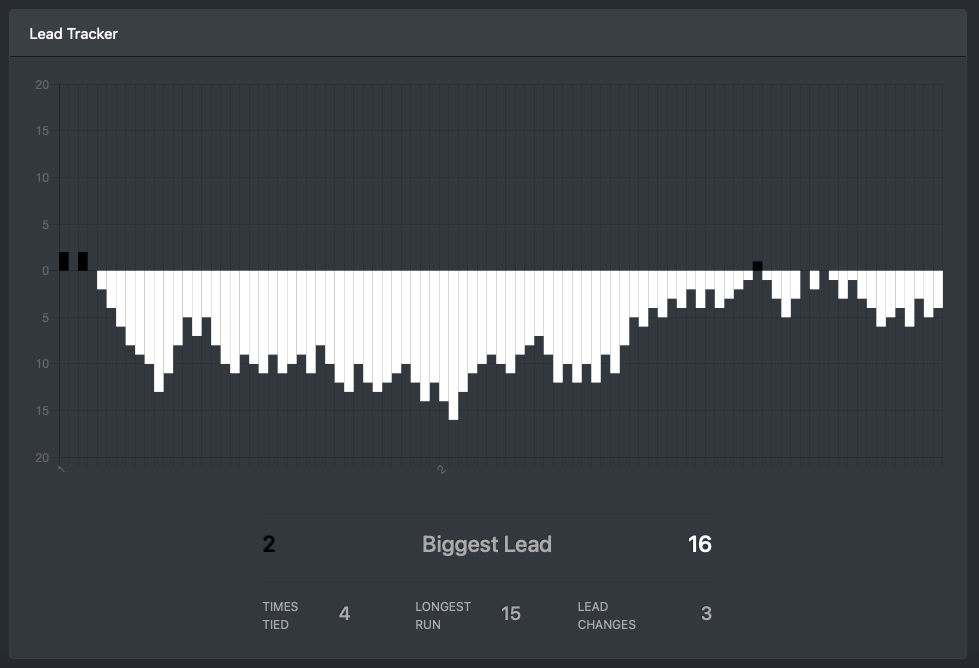Click the Longest Run value 15
This screenshot has height=668, width=979.
pyautogui.click(x=511, y=614)
